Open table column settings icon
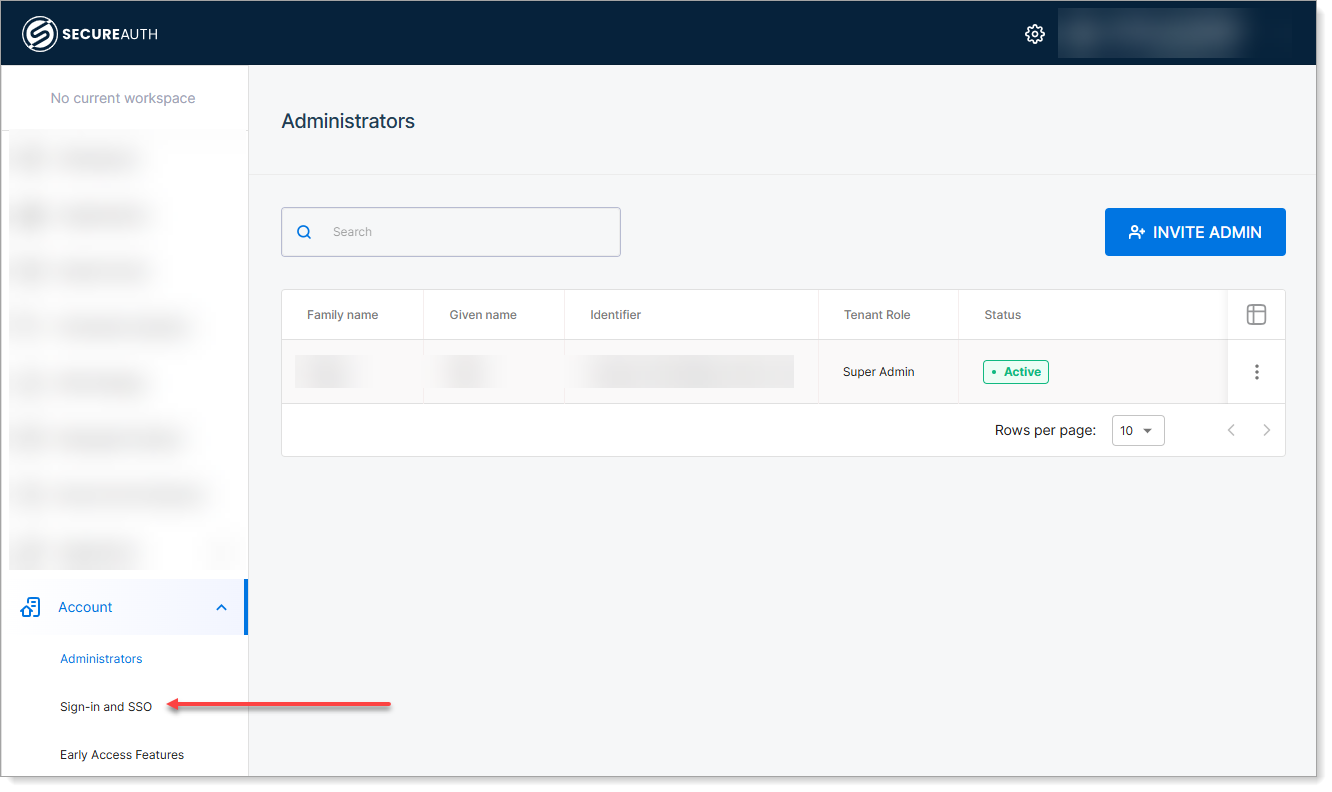The image size is (1332, 792). tap(1256, 315)
